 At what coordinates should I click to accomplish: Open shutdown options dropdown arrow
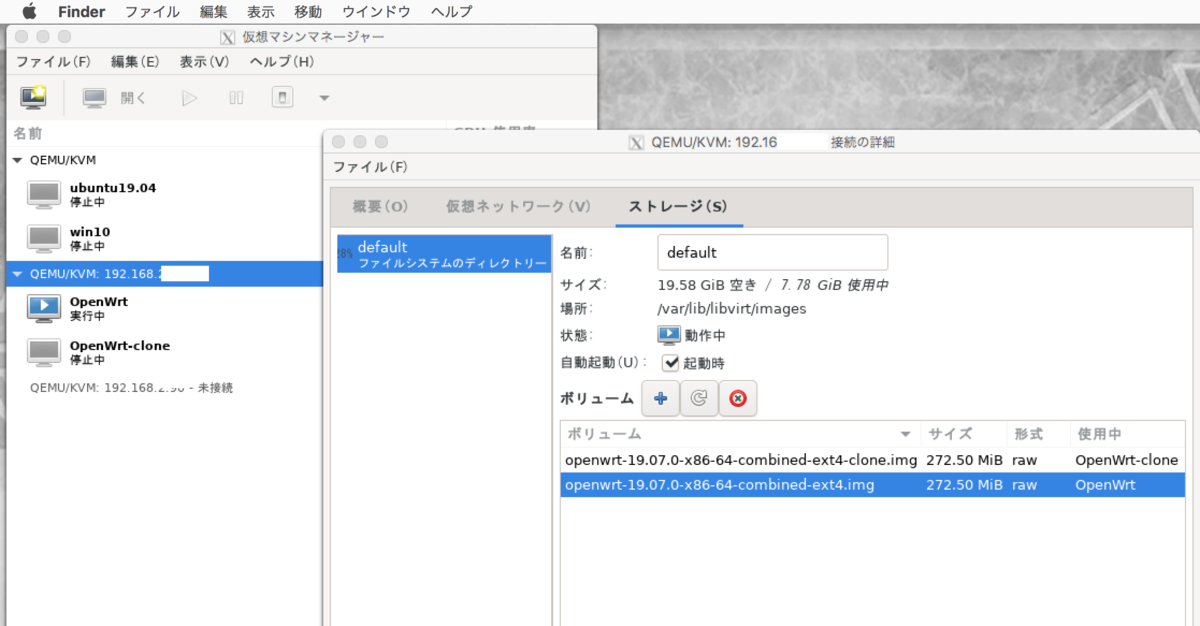point(323,98)
